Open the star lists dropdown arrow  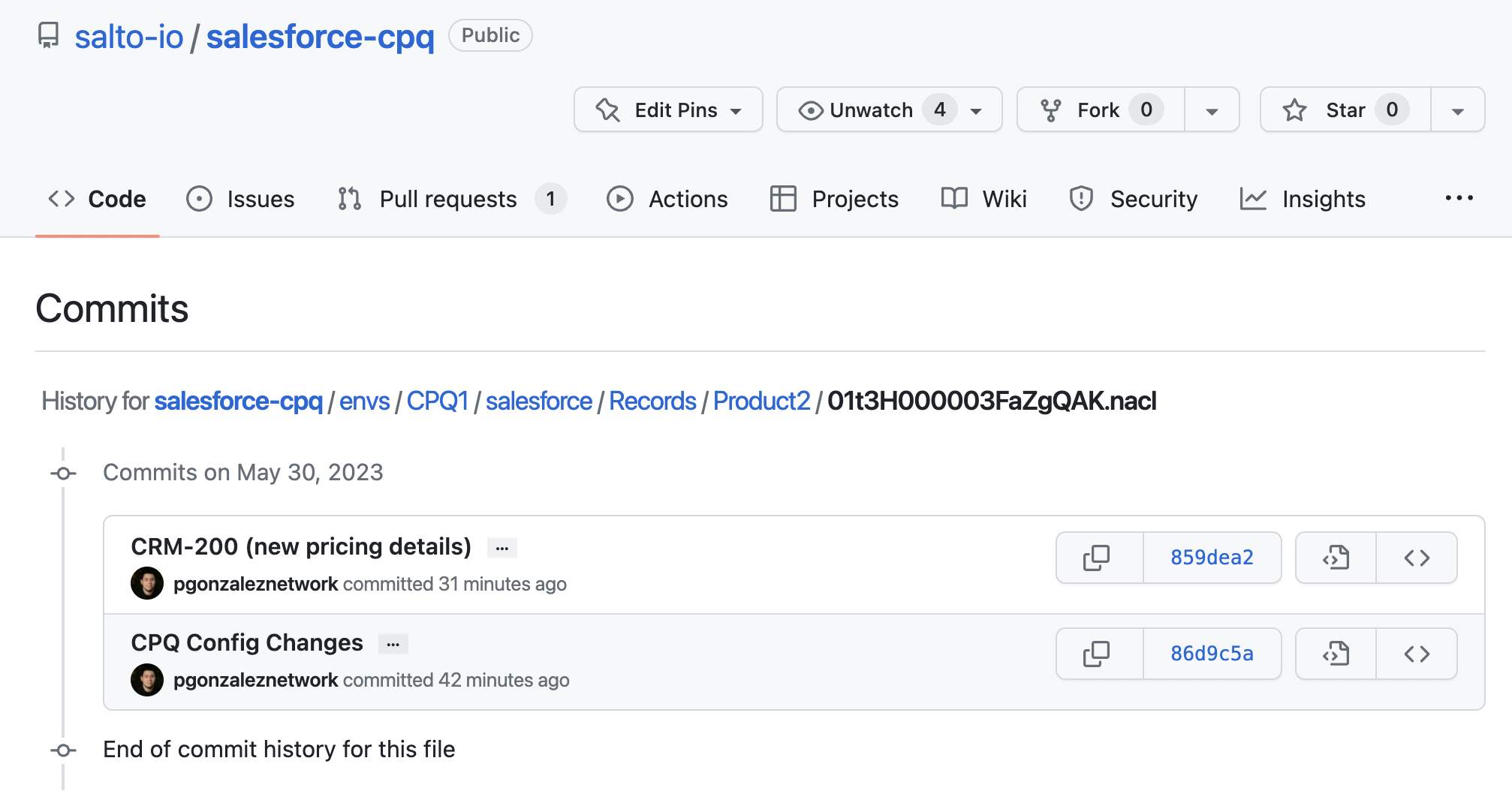[x=1458, y=111]
